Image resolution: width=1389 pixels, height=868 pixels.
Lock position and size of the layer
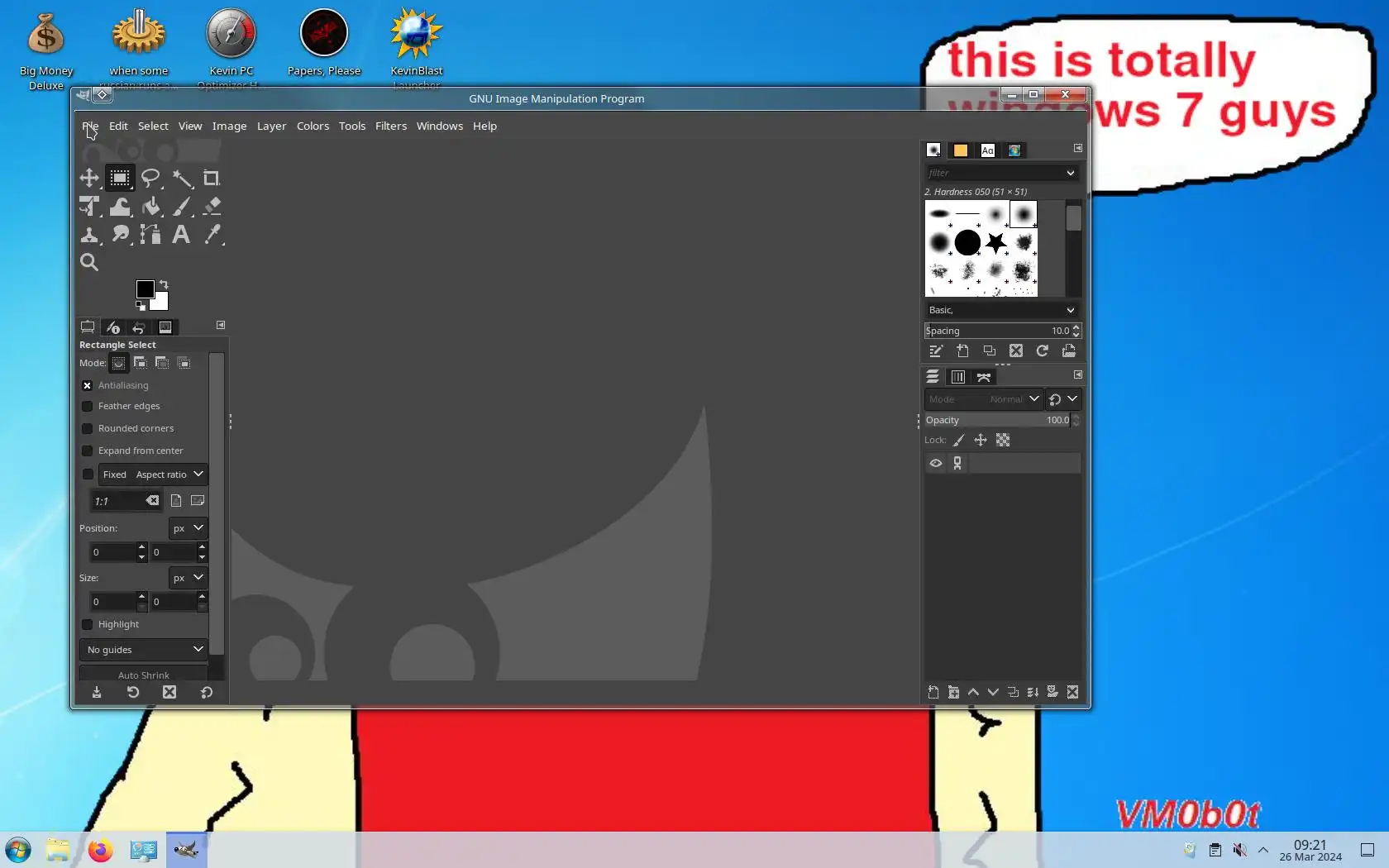(x=981, y=441)
